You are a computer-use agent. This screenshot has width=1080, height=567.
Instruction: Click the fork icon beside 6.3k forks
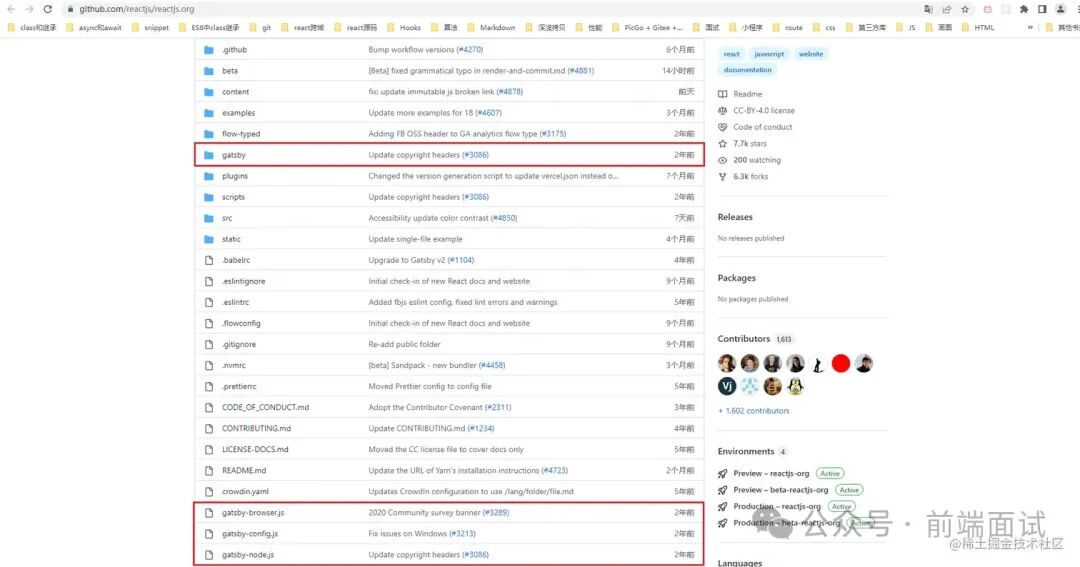point(723,176)
